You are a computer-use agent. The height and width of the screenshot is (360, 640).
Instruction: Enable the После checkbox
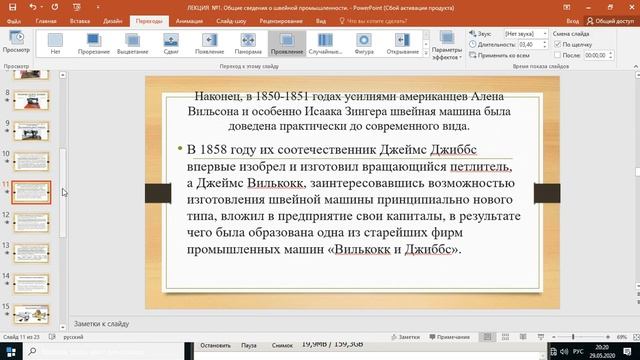[x=558, y=55]
